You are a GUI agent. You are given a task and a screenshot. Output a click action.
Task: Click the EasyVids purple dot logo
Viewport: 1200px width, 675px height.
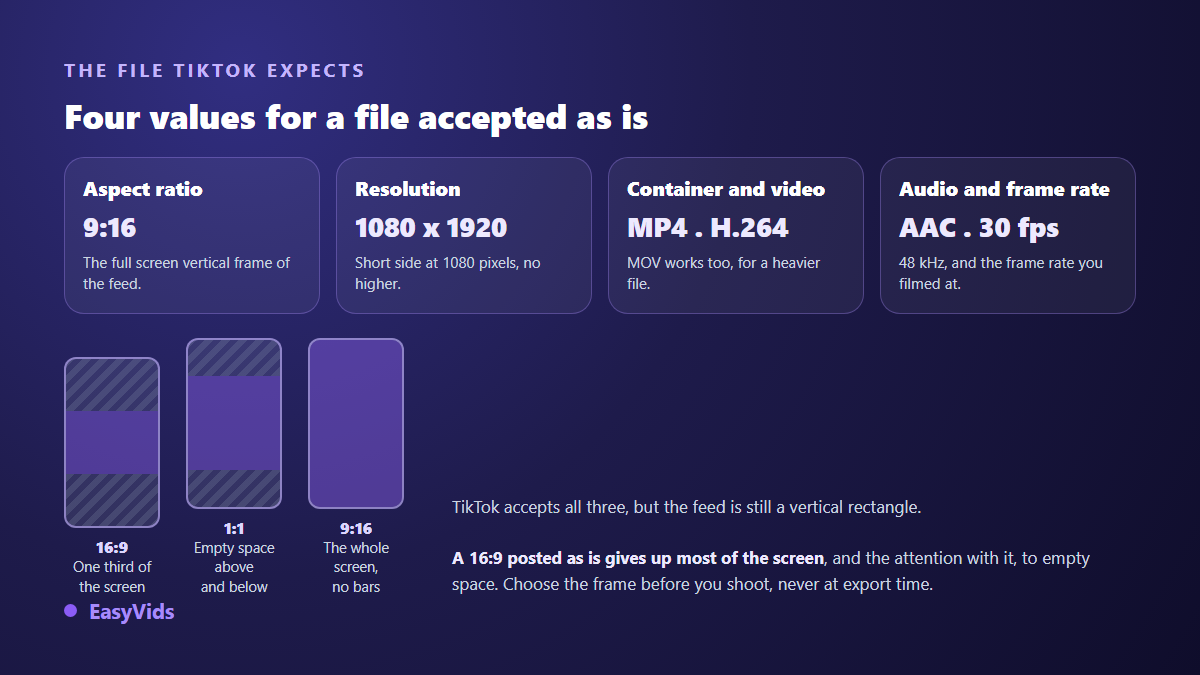coord(70,611)
